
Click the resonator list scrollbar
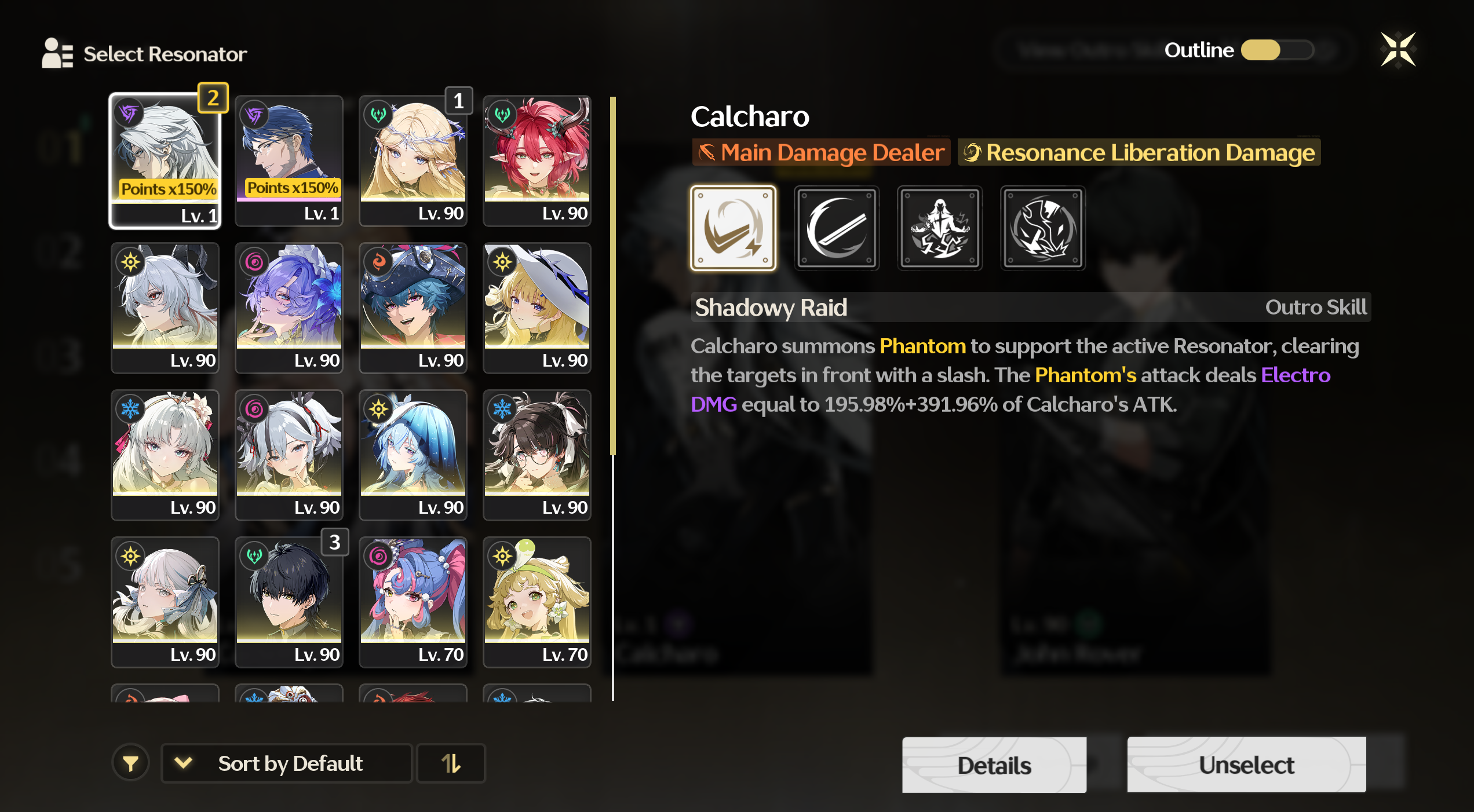click(x=612, y=398)
